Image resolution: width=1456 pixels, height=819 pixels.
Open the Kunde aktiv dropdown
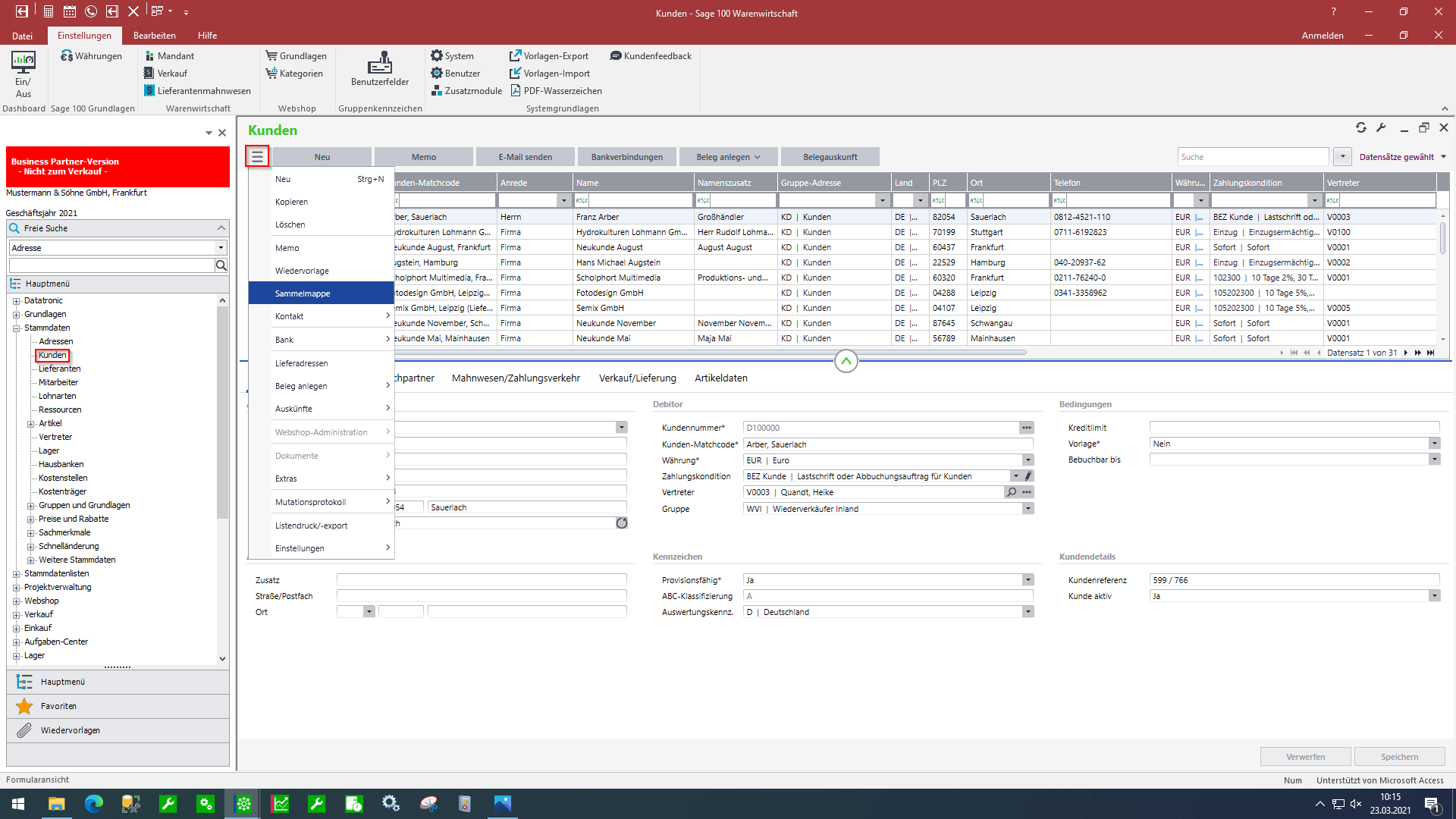pos(1434,596)
